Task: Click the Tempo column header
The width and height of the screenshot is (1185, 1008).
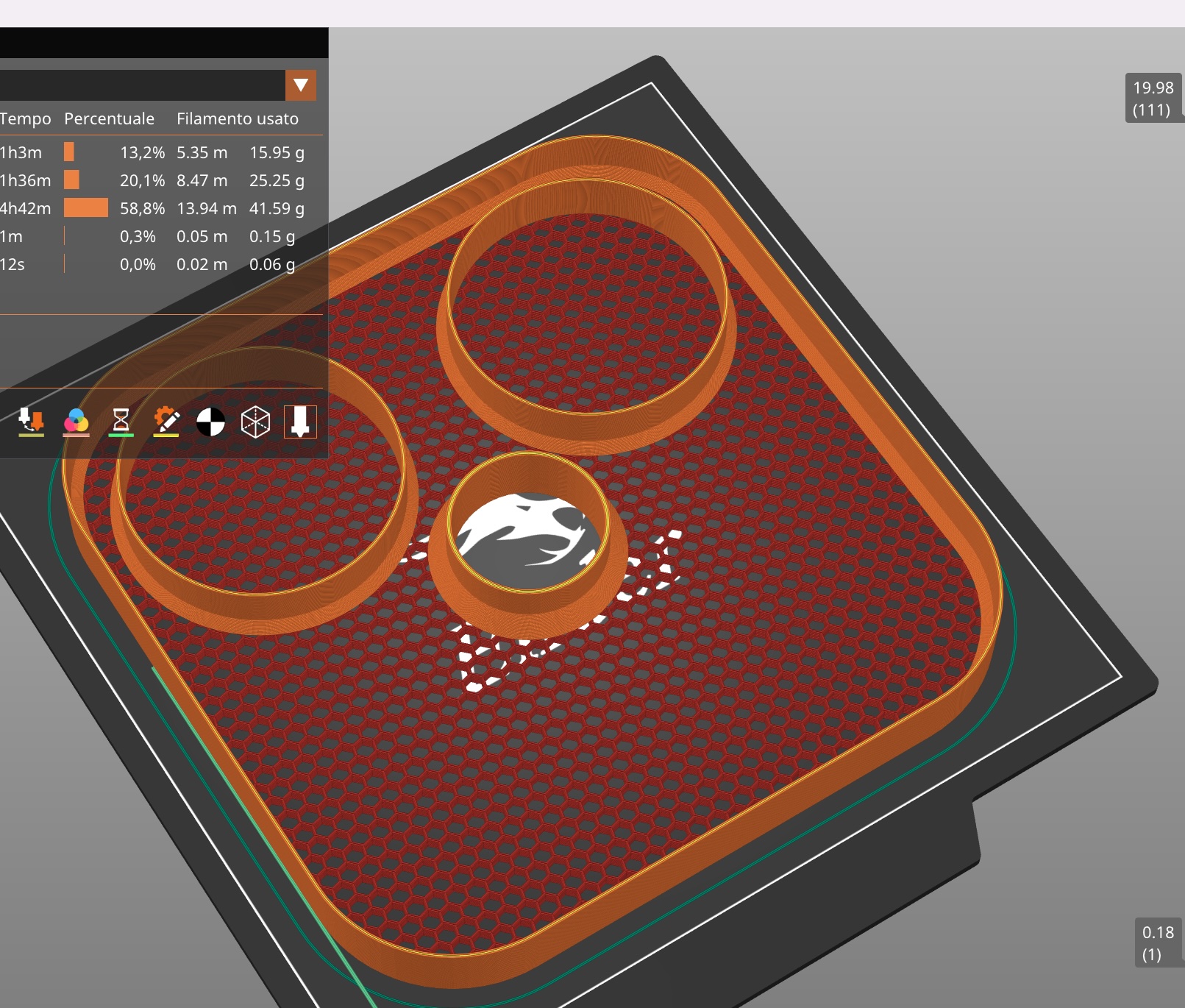Action: point(25,118)
